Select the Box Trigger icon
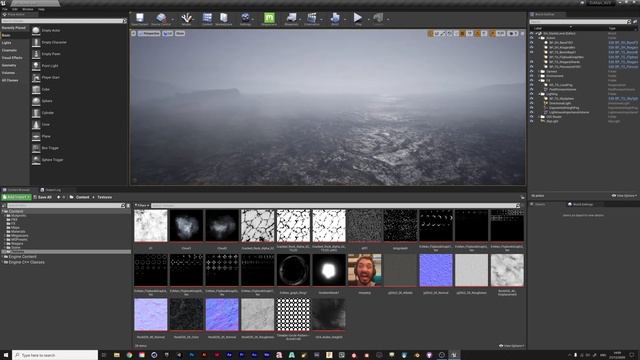The image size is (640, 360). coord(36,148)
